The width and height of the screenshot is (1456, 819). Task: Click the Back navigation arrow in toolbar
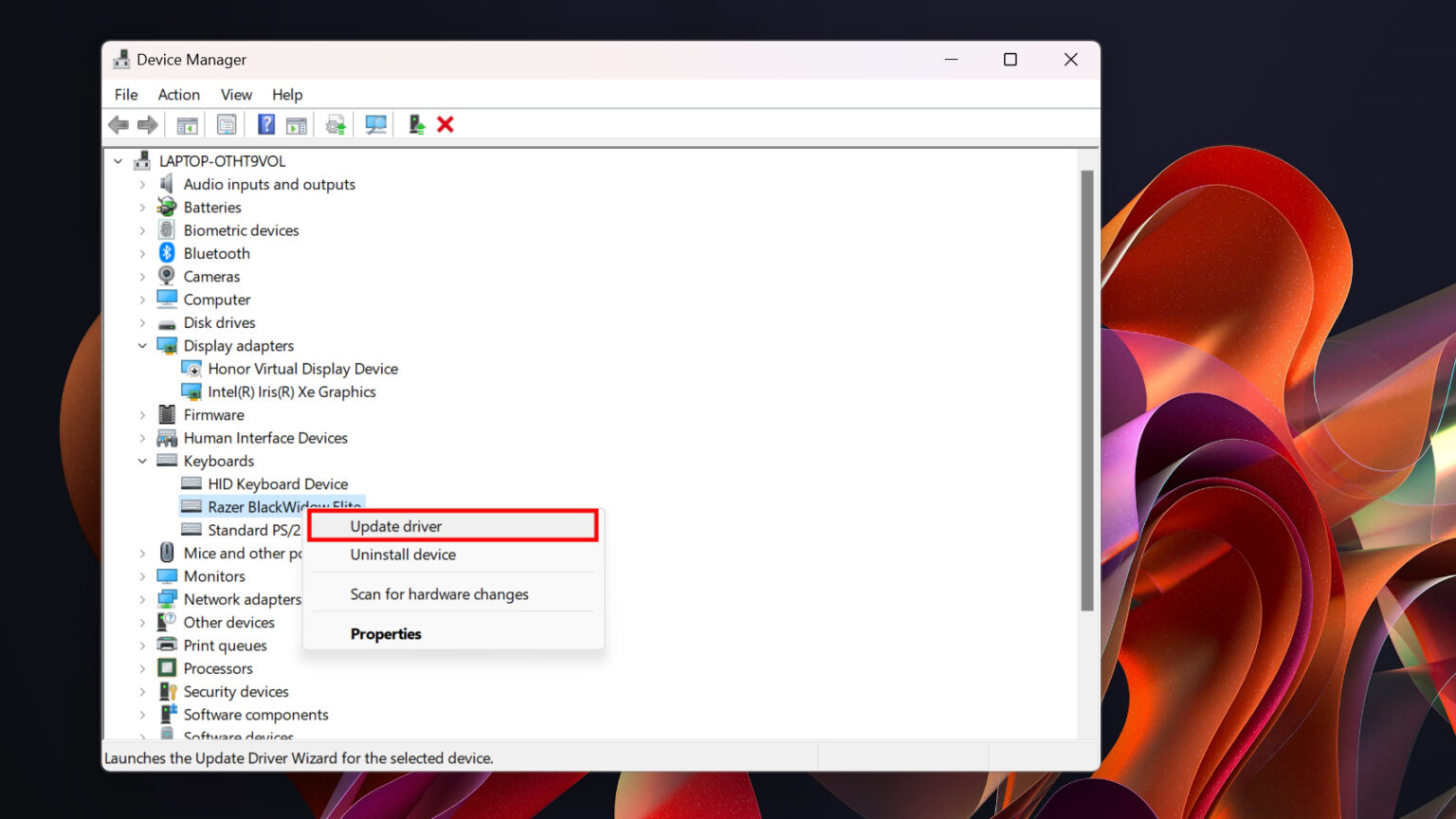[x=118, y=124]
